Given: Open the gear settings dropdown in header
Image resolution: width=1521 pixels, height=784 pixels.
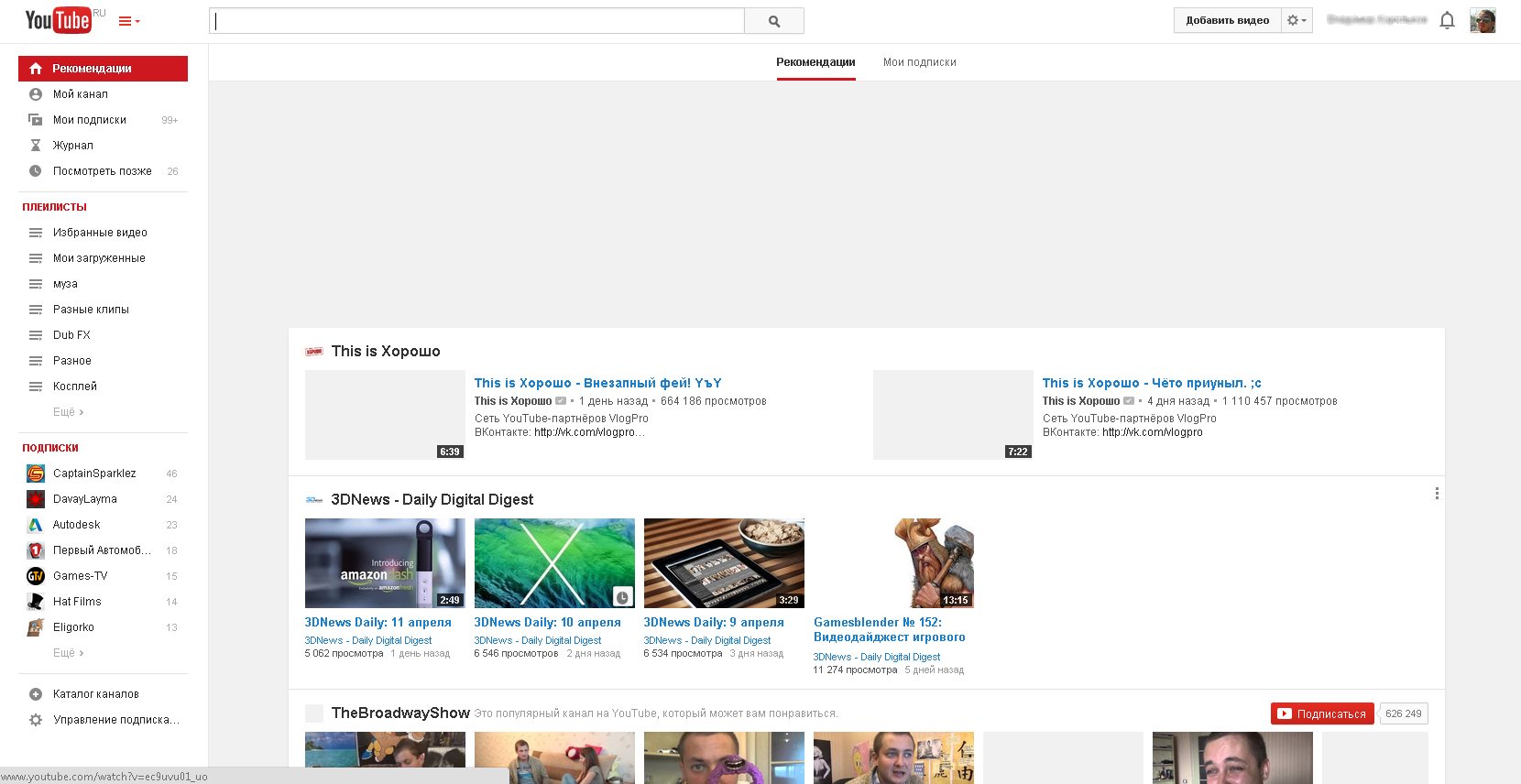Looking at the screenshot, I should coord(1297,20).
